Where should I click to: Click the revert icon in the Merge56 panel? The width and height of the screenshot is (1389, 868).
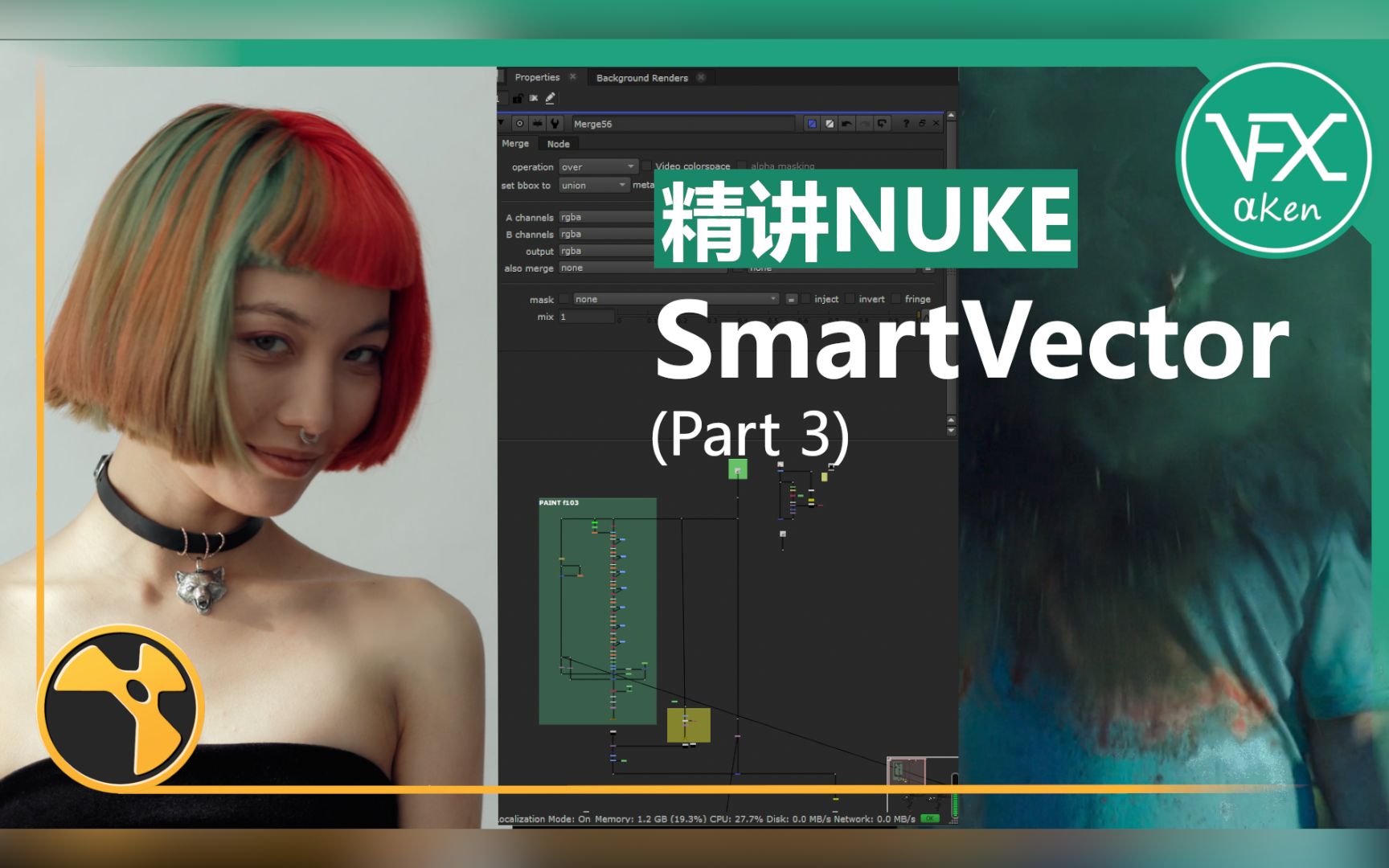[x=882, y=124]
